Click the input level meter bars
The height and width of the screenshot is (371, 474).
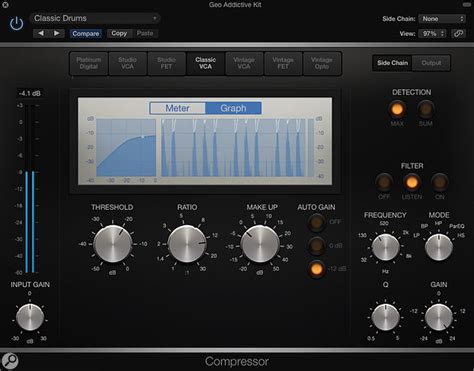click(30, 189)
